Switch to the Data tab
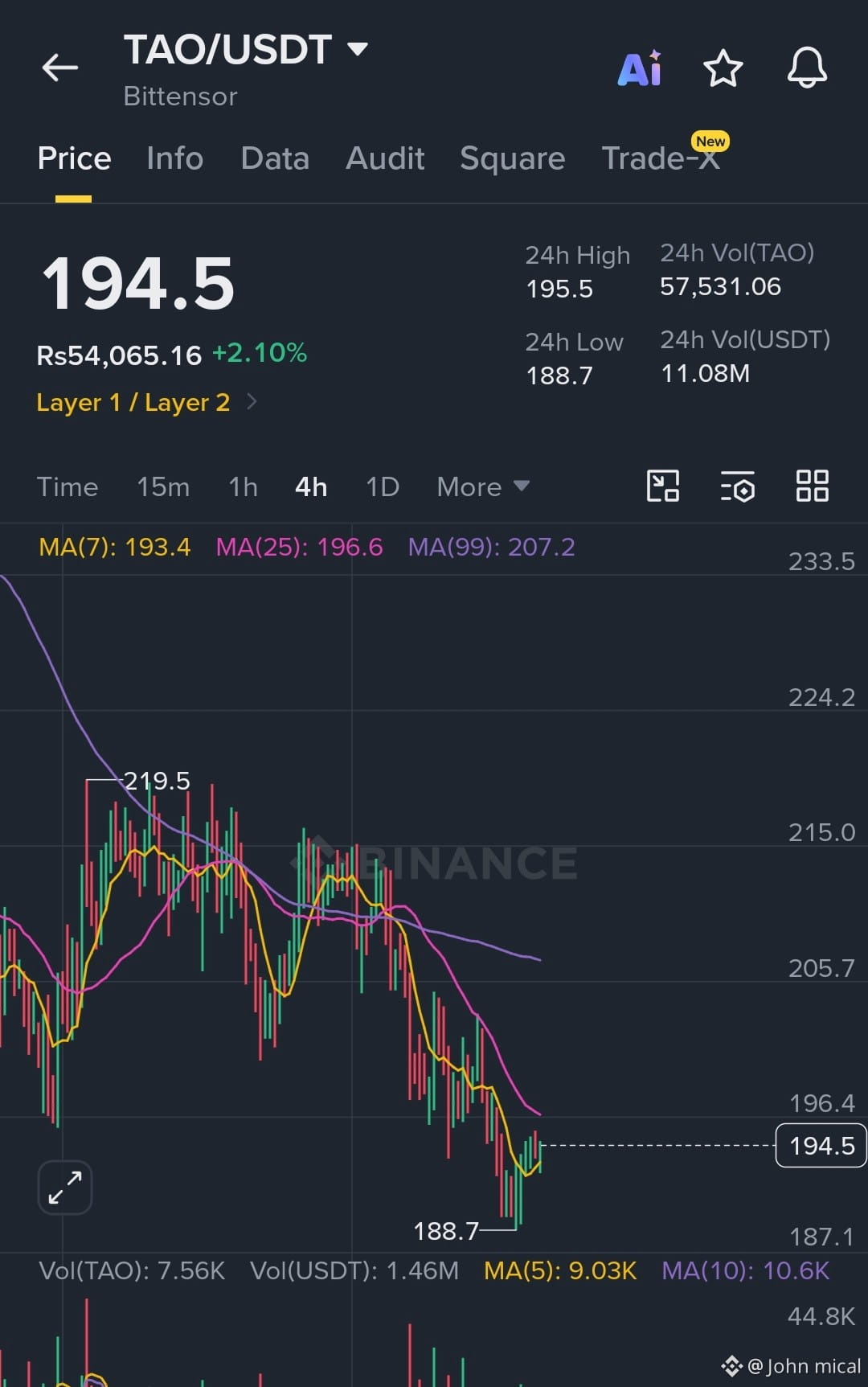The height and width of the screenshot is (1387, 868). (x=275, y=158)
